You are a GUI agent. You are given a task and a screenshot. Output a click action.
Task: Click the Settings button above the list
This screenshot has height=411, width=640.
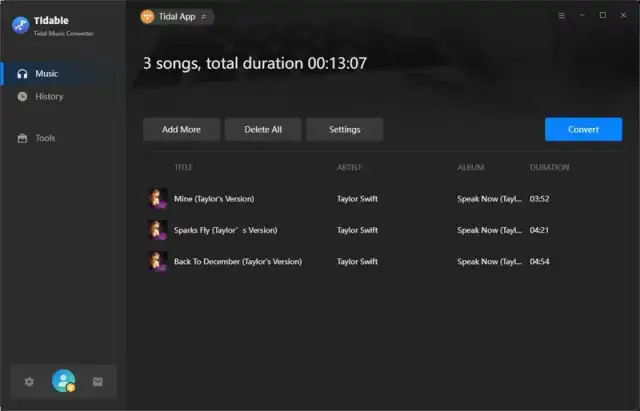344,129
